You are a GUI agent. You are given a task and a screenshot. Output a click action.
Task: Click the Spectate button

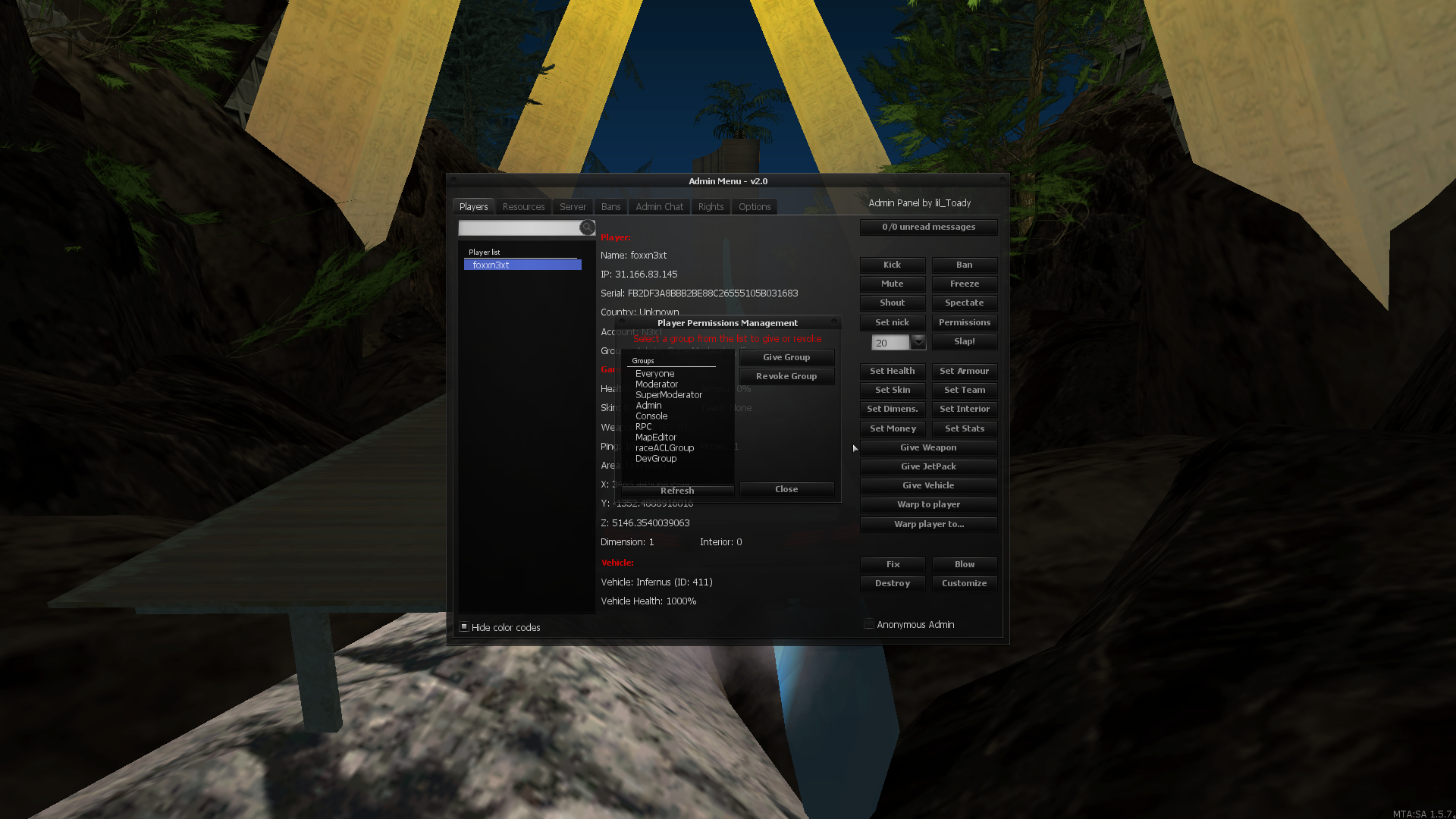[x=965, y=303]
